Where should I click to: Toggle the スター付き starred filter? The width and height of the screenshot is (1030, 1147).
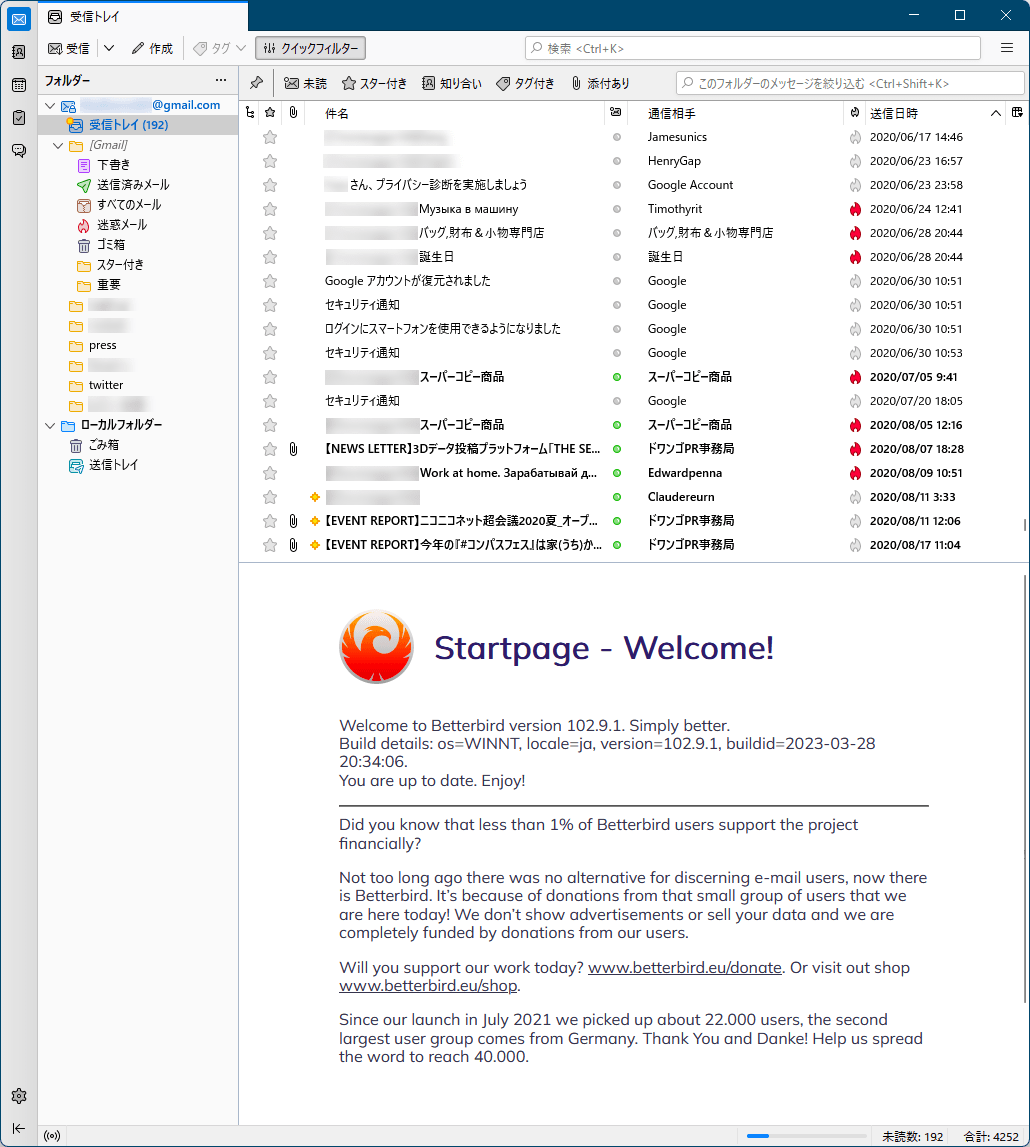pos(374,83)
